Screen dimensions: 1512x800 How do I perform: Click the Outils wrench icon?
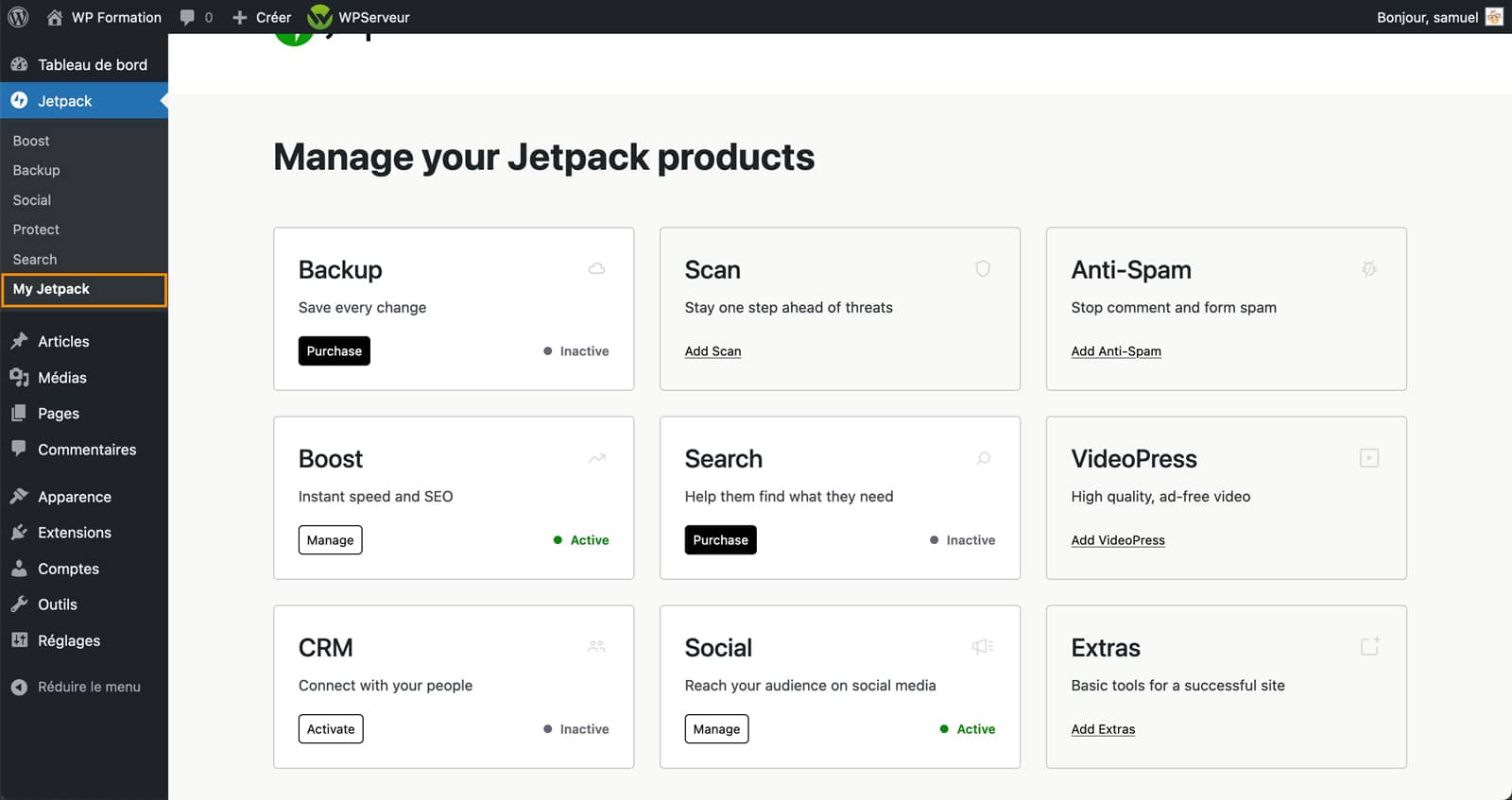click(x=19, y=604)
